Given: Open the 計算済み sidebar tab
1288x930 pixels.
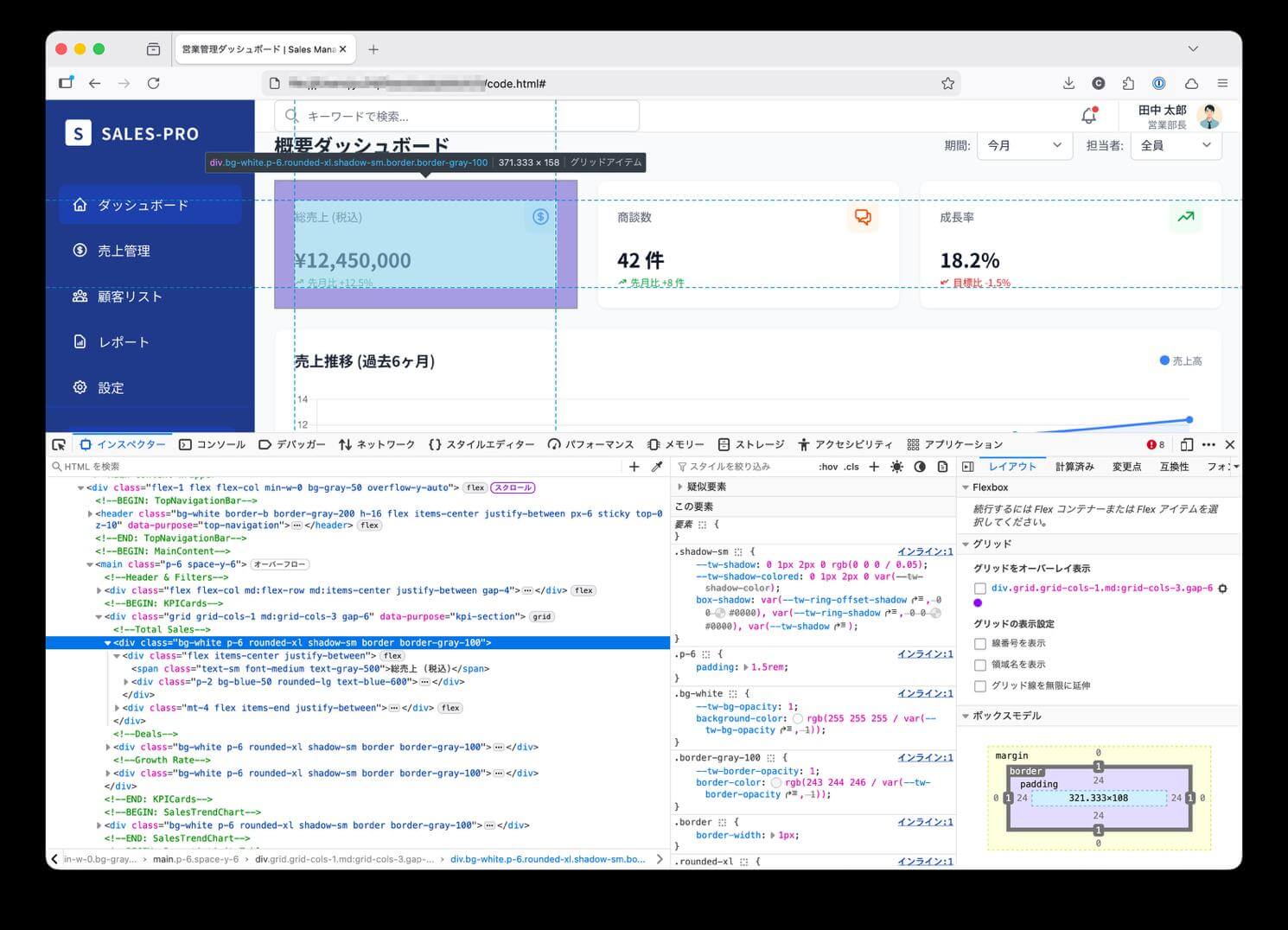Looking at the screenshot, I should 1074,467.
